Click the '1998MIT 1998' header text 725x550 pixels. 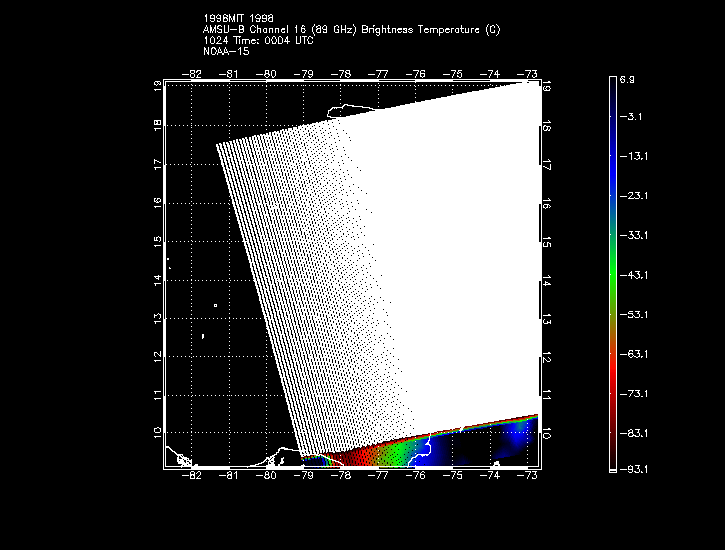(237, 18)
